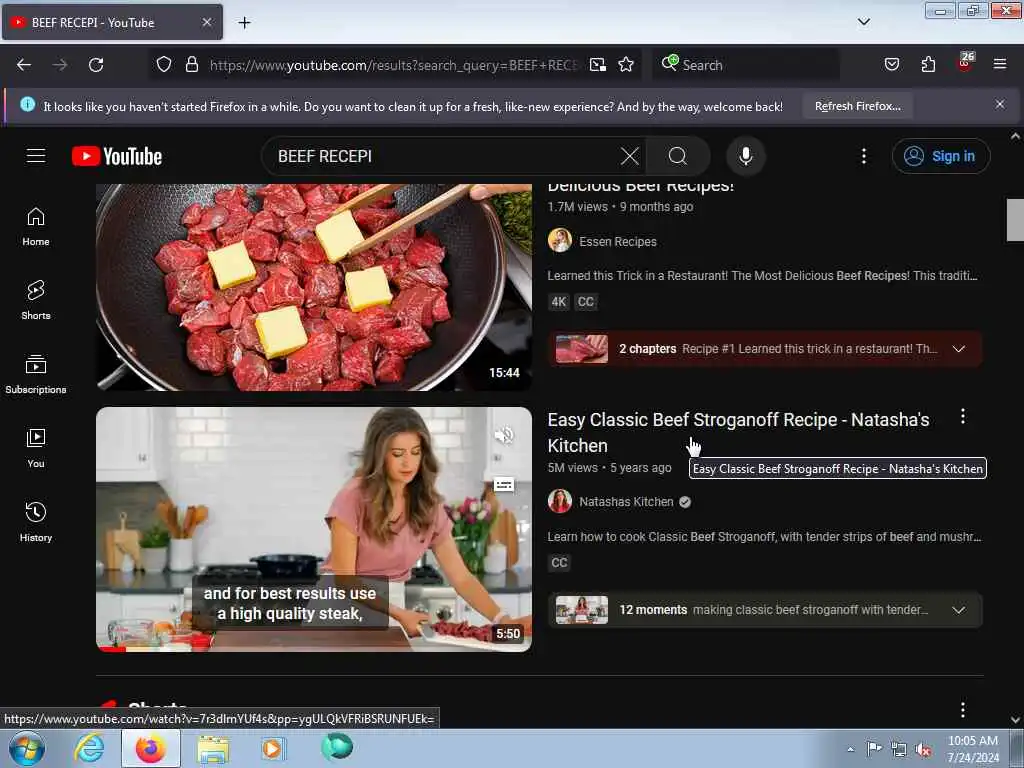
Task: Open the Firefox extensions puzzle icon
Action: coord(928,64)
